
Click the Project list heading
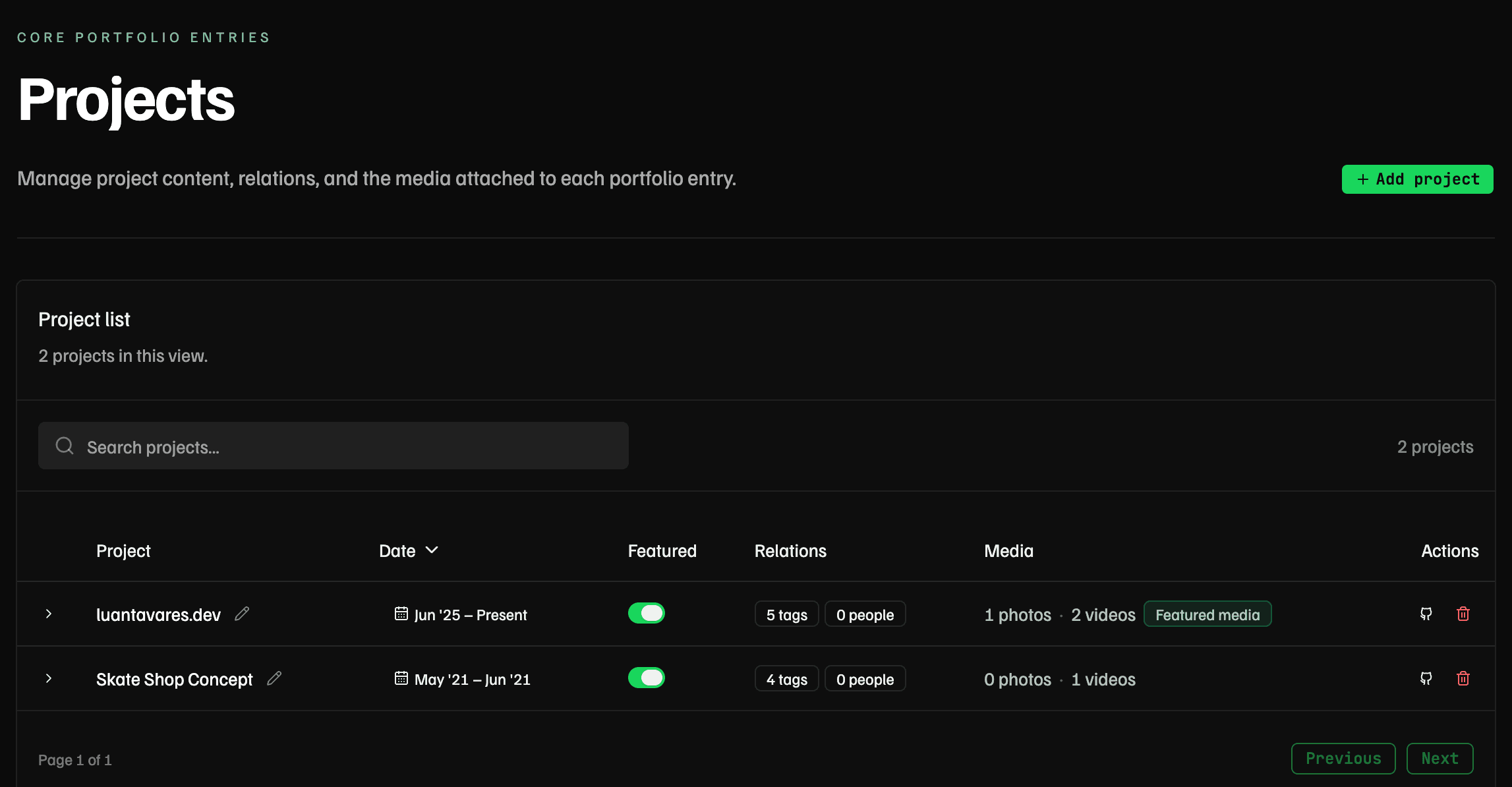click(x=84, y=320)
